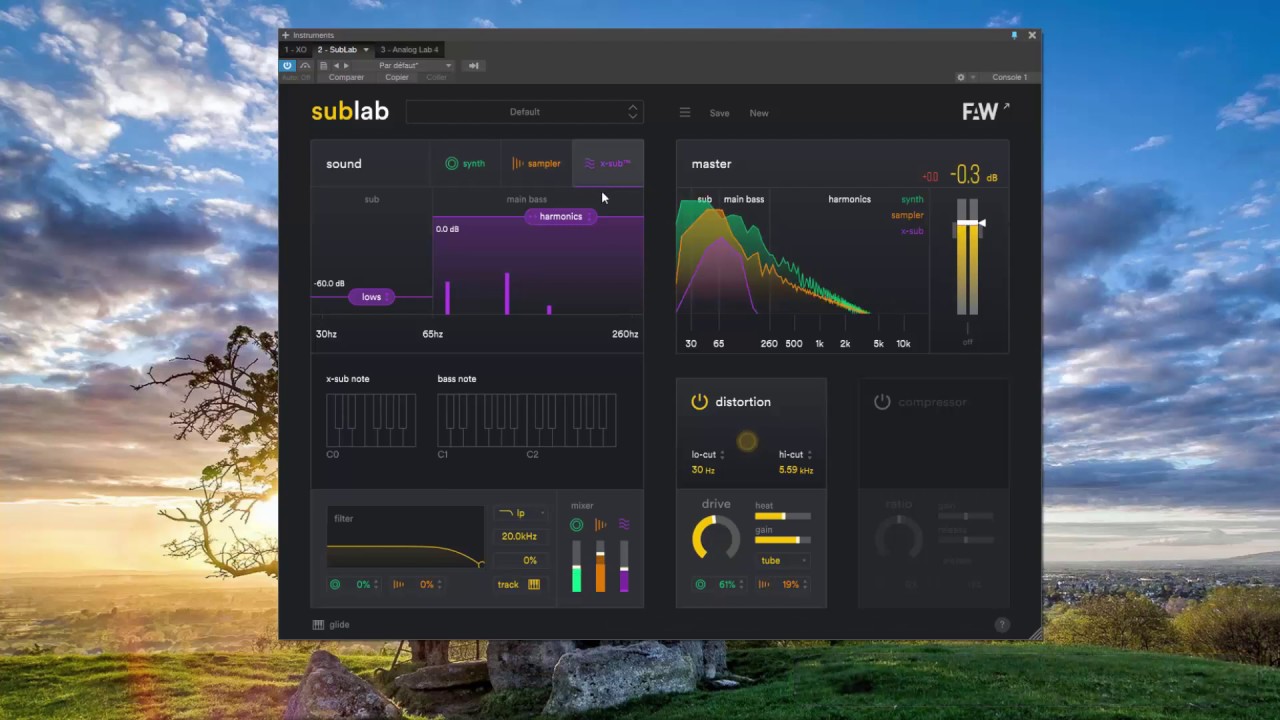Click the Console 1 label
This screenshot has height=720, width=1280.
[x=1009, y=77]
